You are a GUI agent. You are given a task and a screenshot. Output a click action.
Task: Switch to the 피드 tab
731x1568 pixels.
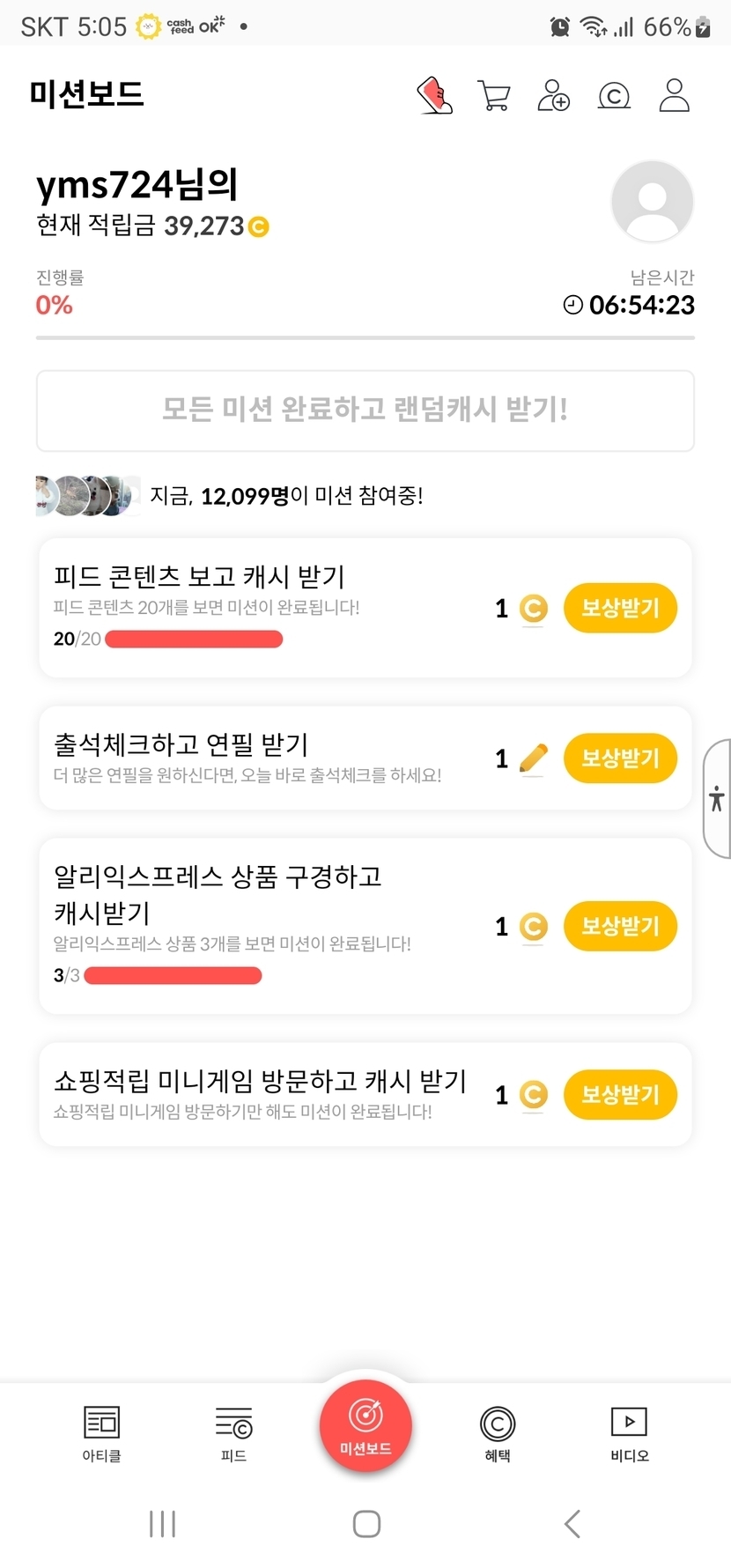pyautogui.click(x=233, y=1433)
